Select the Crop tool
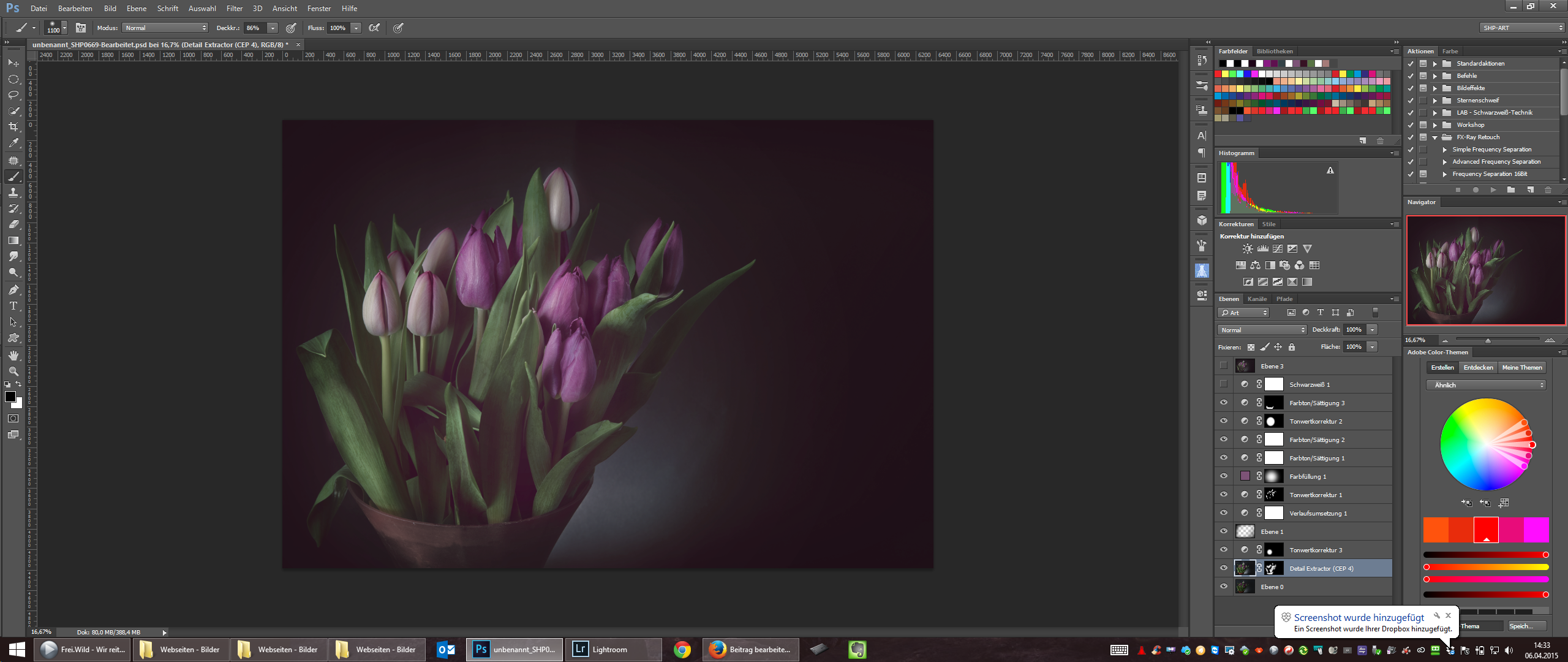This screenshot has height=662, width=1568. click(13, 127)
